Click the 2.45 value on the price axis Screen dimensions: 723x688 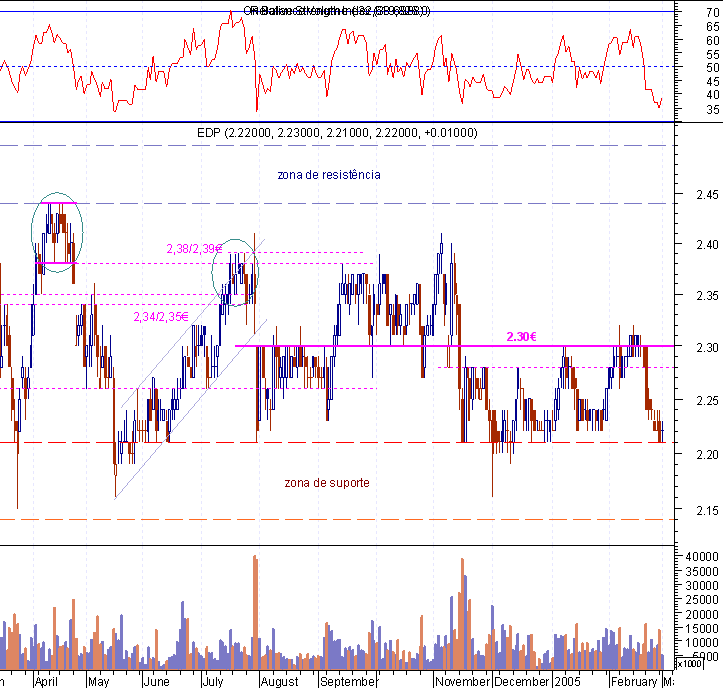(x=707, y=195)
